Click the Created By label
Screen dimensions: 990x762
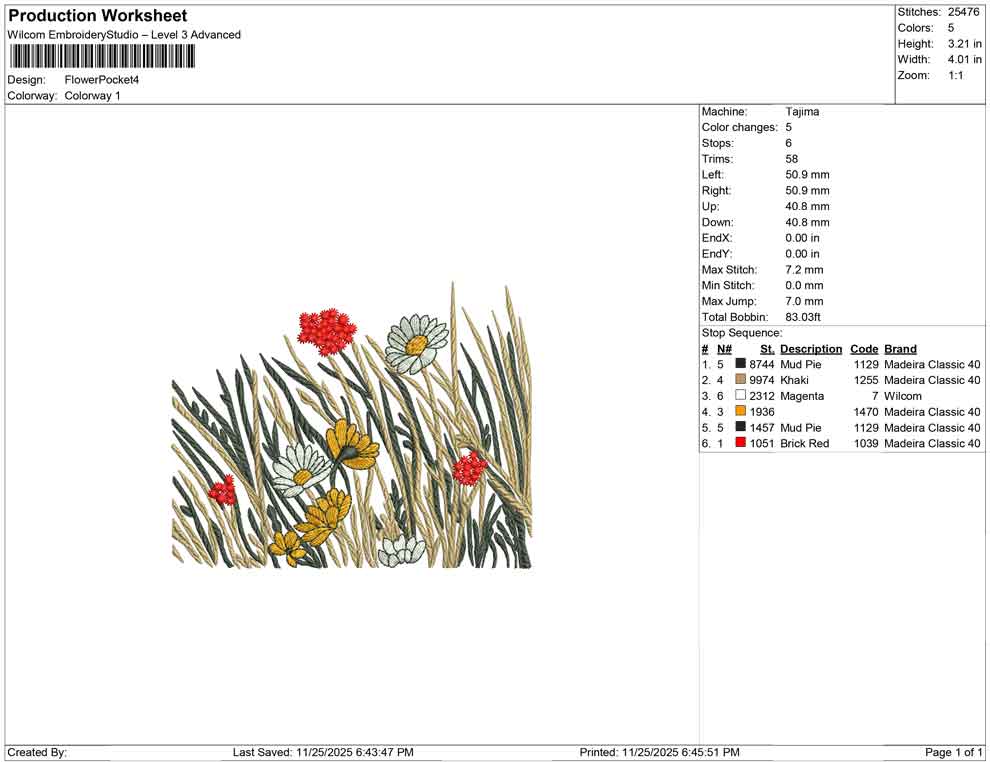click(x=37, y=752)
